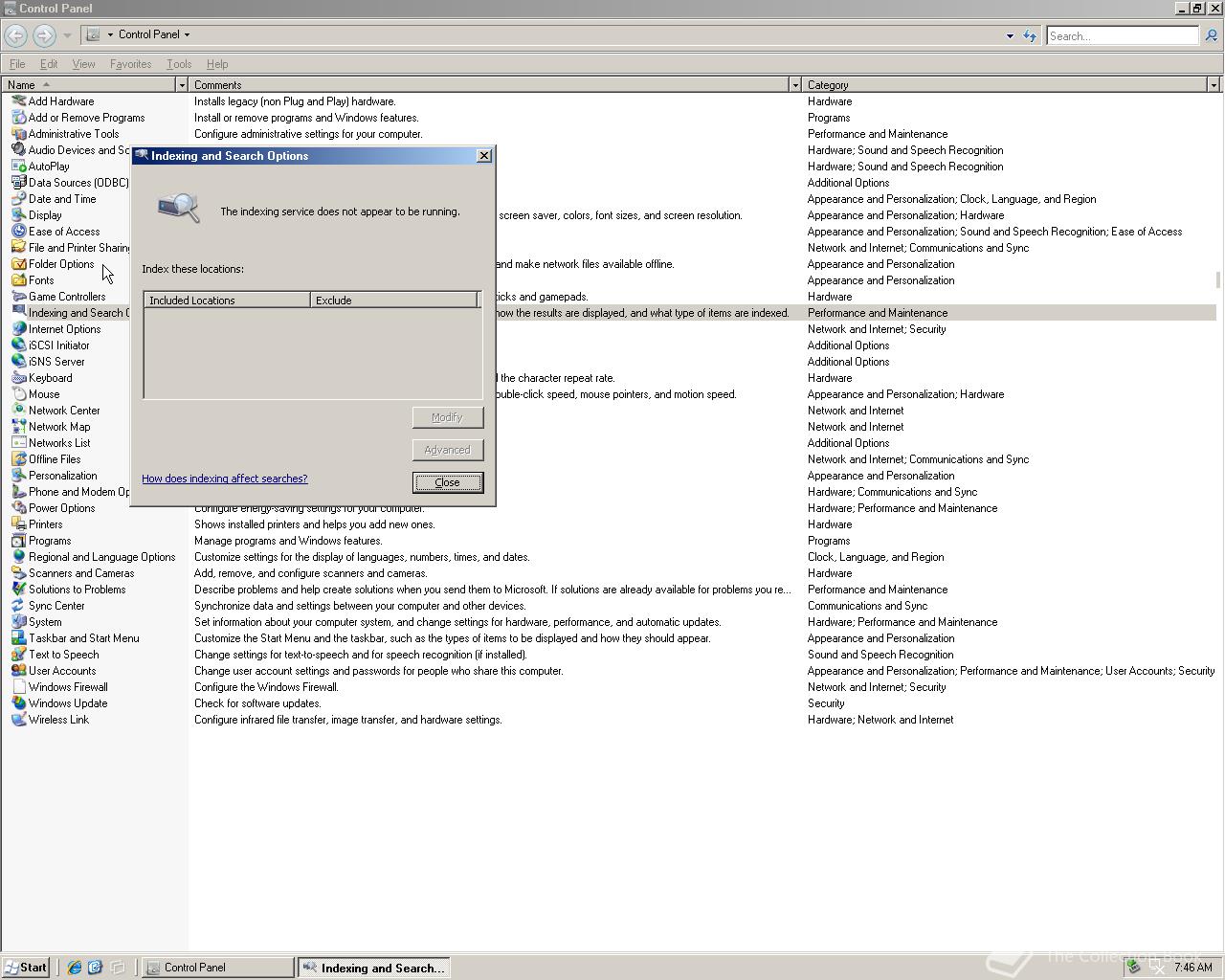1225x980 pixels.
Task: Select the AutoPlay icon
Action: pyautogui.click(x=18, y=167)
